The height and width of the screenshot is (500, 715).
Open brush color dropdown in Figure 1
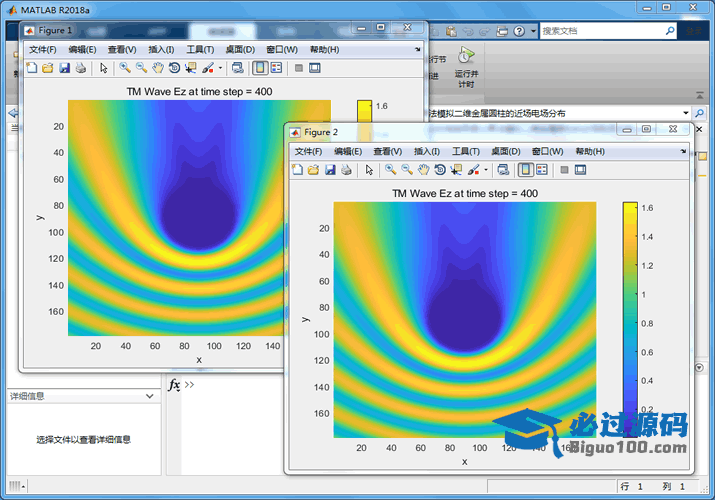coord(220,68)
